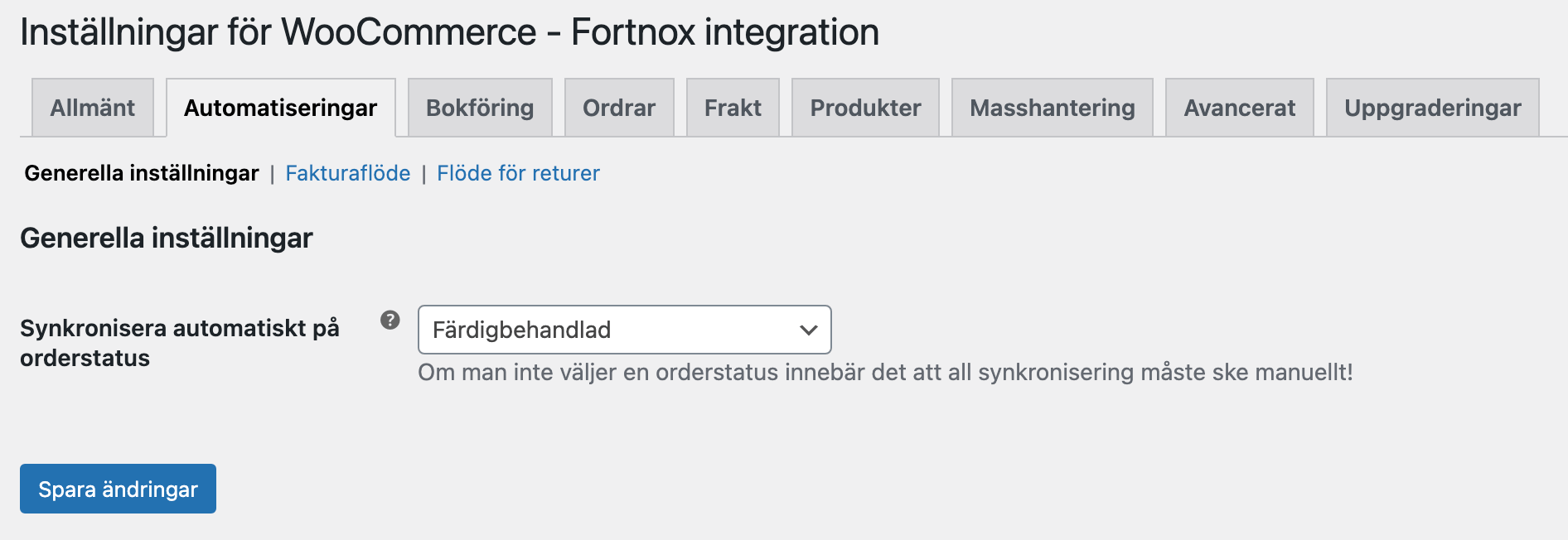This screenshot has height=540, width=1568.
Task: Switch to the Allmänt tab
Action: coord(92,107)
